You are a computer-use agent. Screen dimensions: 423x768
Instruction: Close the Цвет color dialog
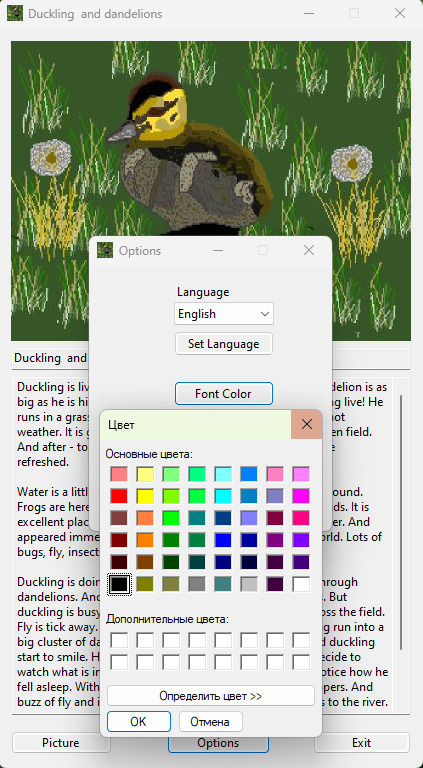pyautogui.click(x=306, y=424)
